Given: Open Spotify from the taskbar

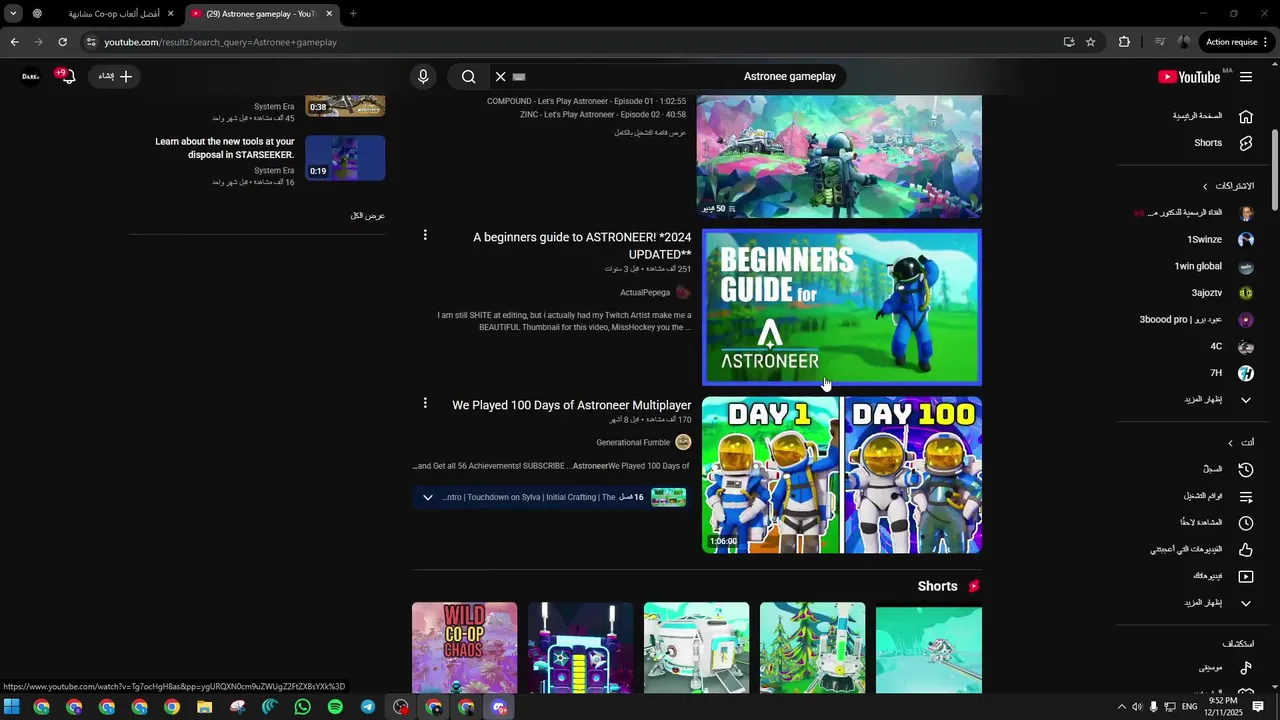Looking at the screenshot, I should (335, 707).
